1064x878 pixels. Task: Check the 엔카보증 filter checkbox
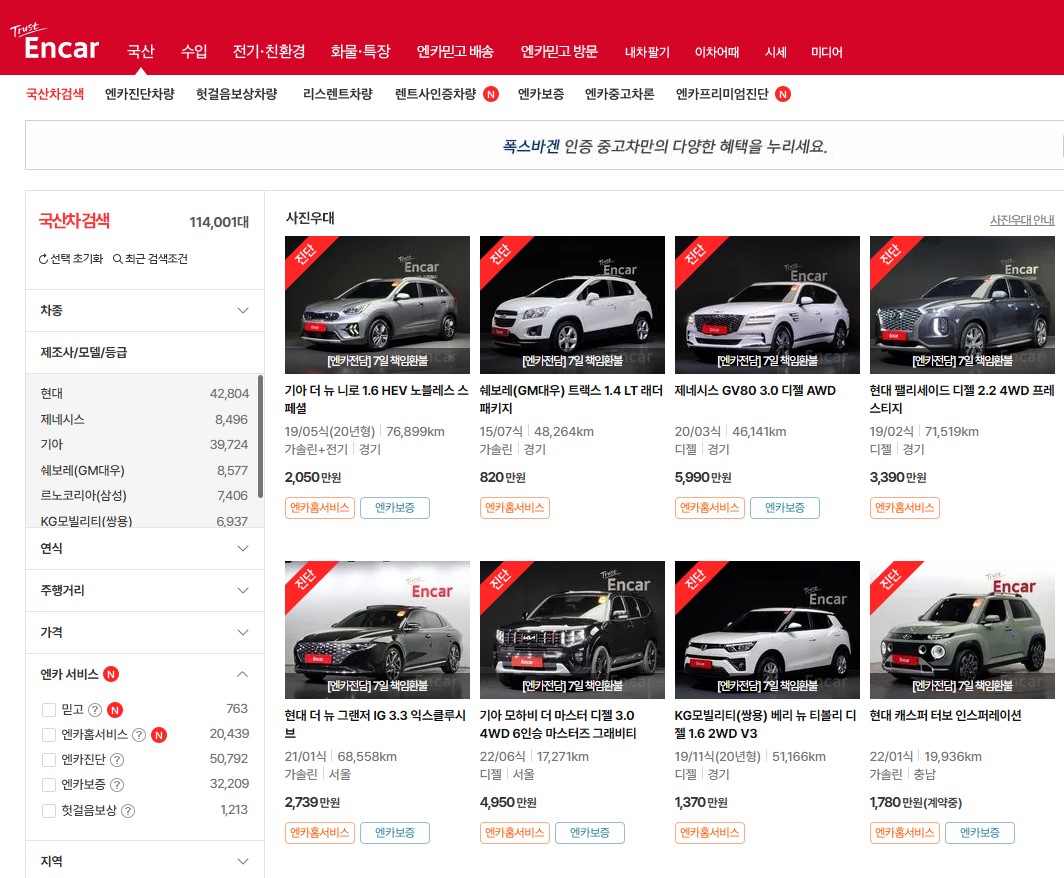(49, 785)
